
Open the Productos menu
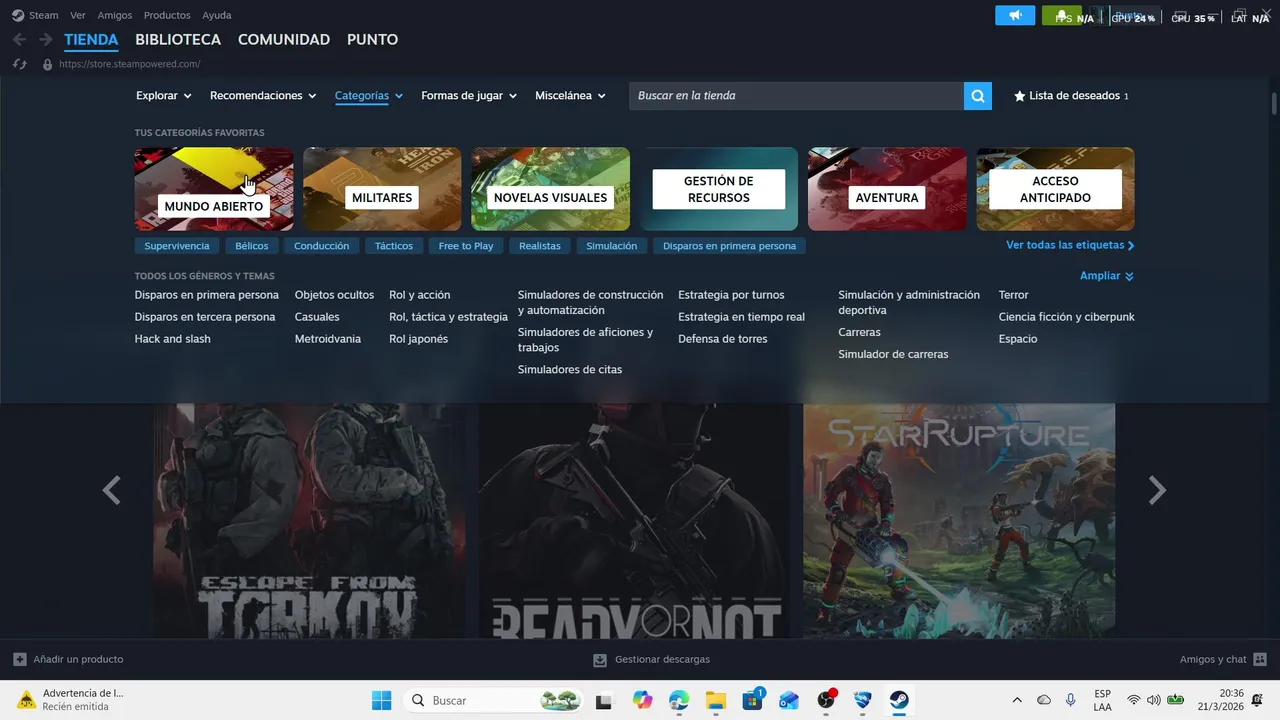pyautogui.click(x=167, y=15)
